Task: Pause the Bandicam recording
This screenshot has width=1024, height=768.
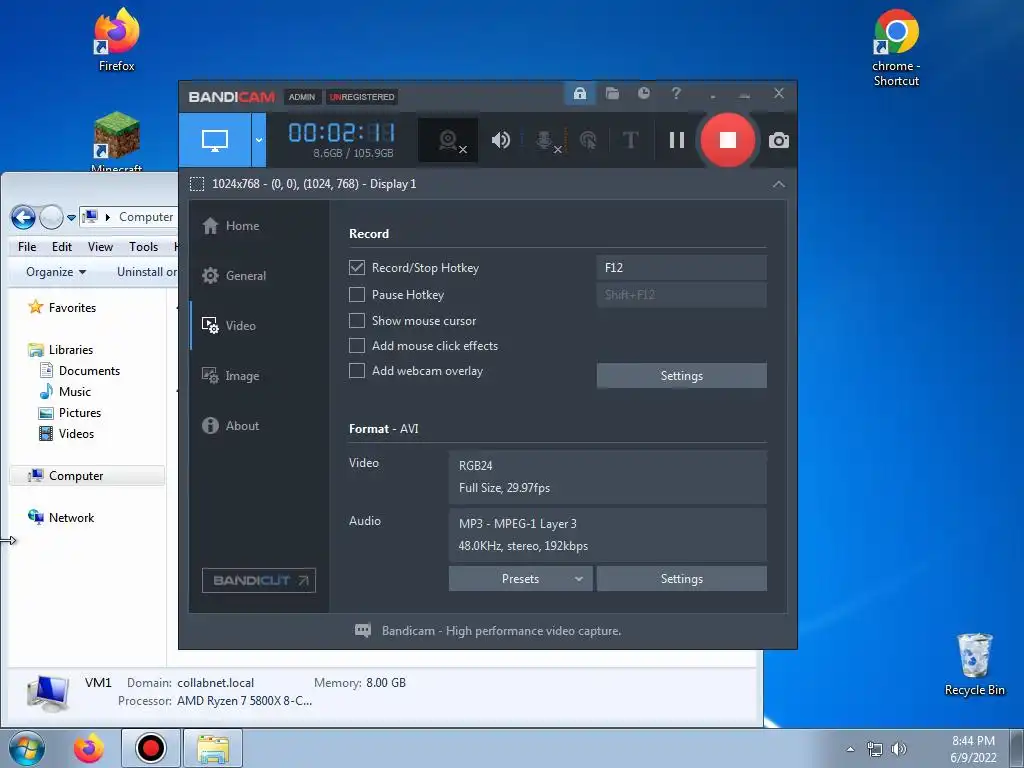Action: click(x=677, y=140)
